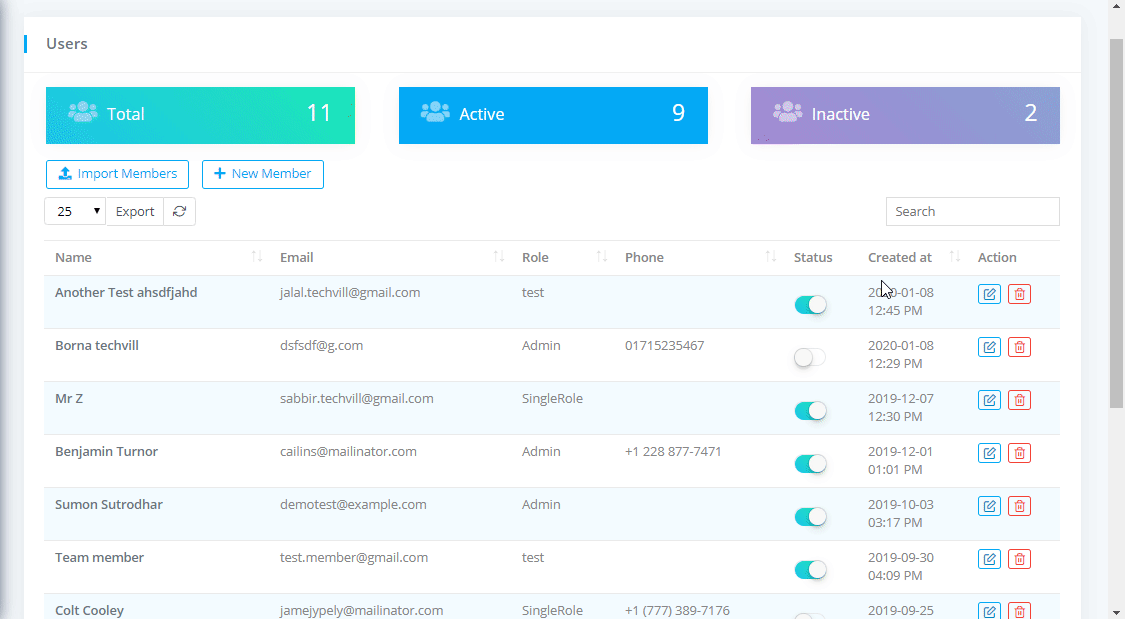The width and height of the screenshot is (1125, 619).
Task: Click delete icon for Team member row
Action: [1019, 559]
